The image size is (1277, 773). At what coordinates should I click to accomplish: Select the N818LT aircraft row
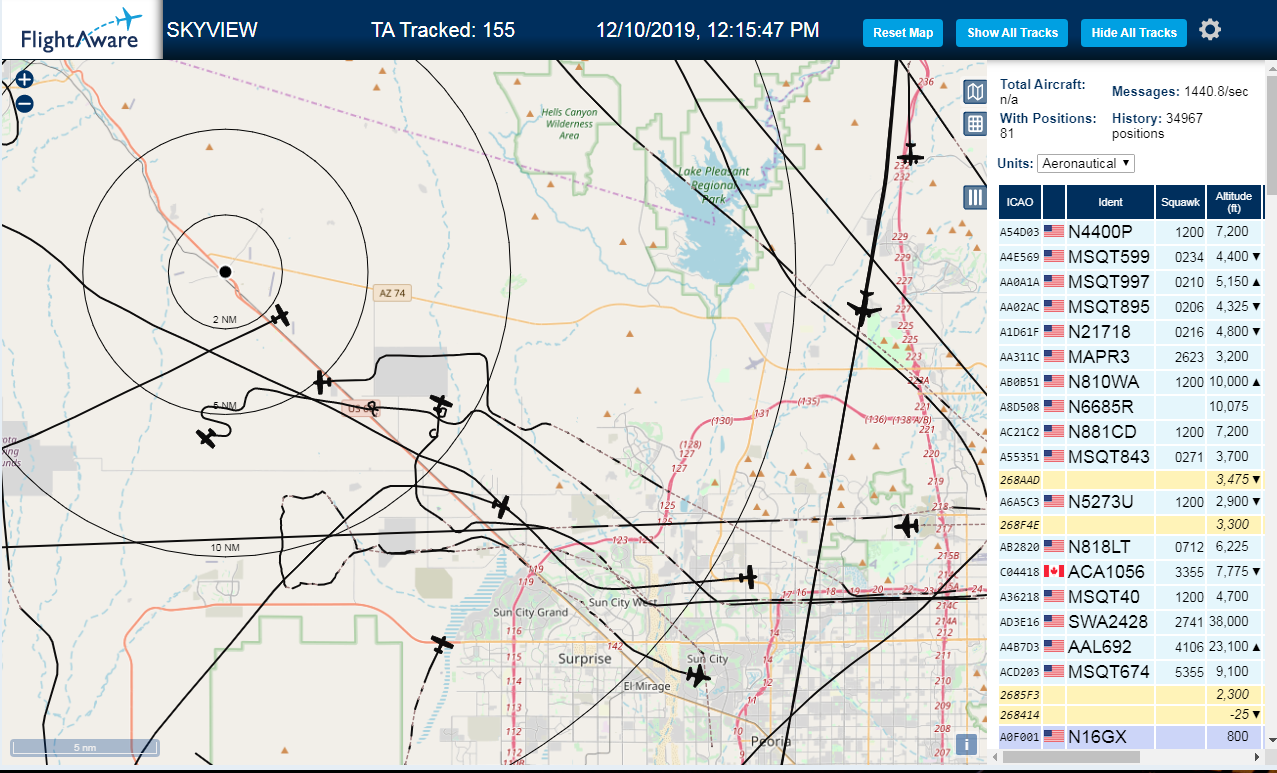pyautogui.click(x=1130, y=546)
